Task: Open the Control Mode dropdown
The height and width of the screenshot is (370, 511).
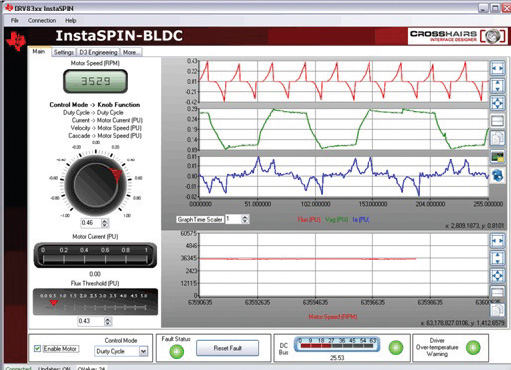Action: pyautogui.click(x=143, y=351)
